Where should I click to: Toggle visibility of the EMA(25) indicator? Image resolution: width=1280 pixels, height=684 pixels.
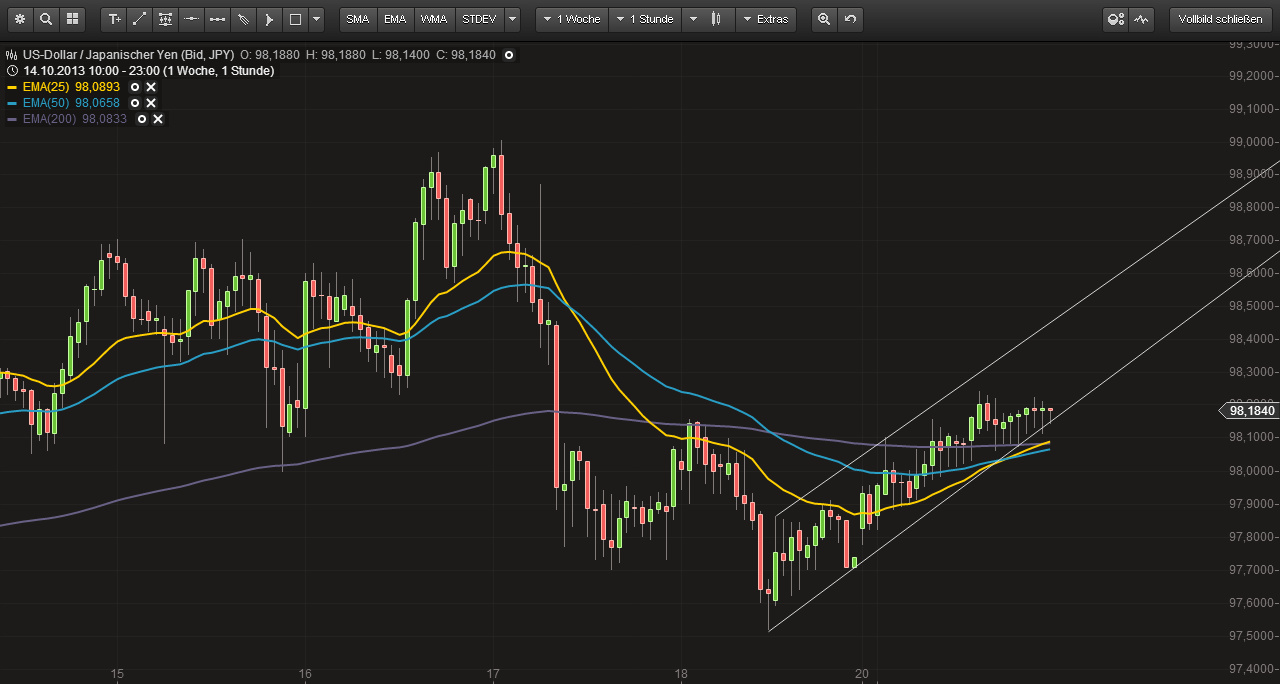tap(135, 87)
